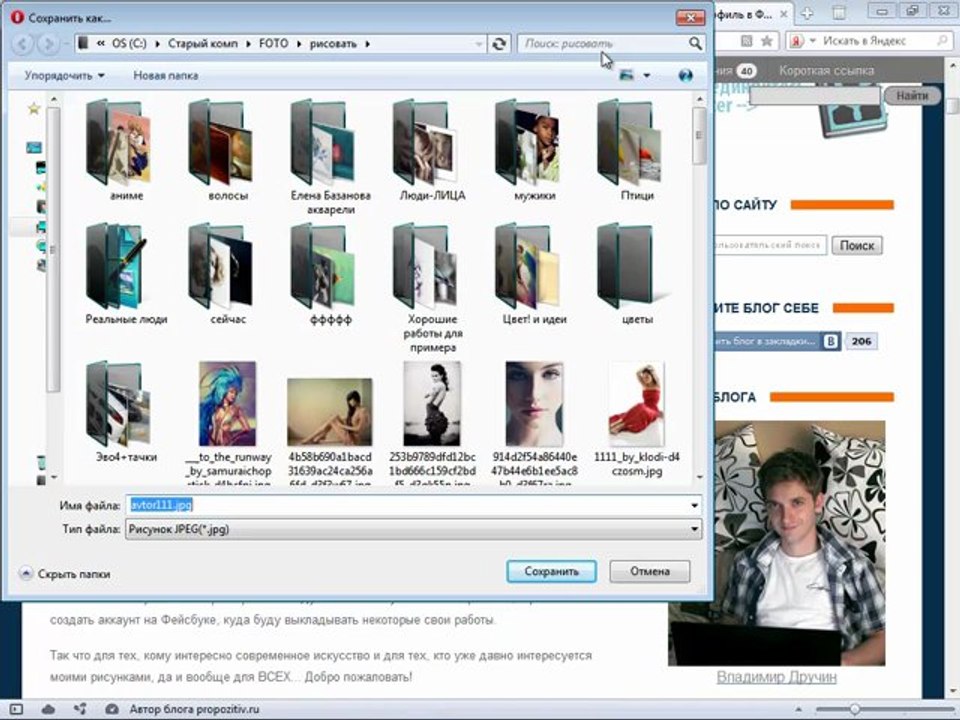Viewport: 960px width, 720px height.
Task: Open the Упорядочить dropdown menu
Action: (64, 75)
